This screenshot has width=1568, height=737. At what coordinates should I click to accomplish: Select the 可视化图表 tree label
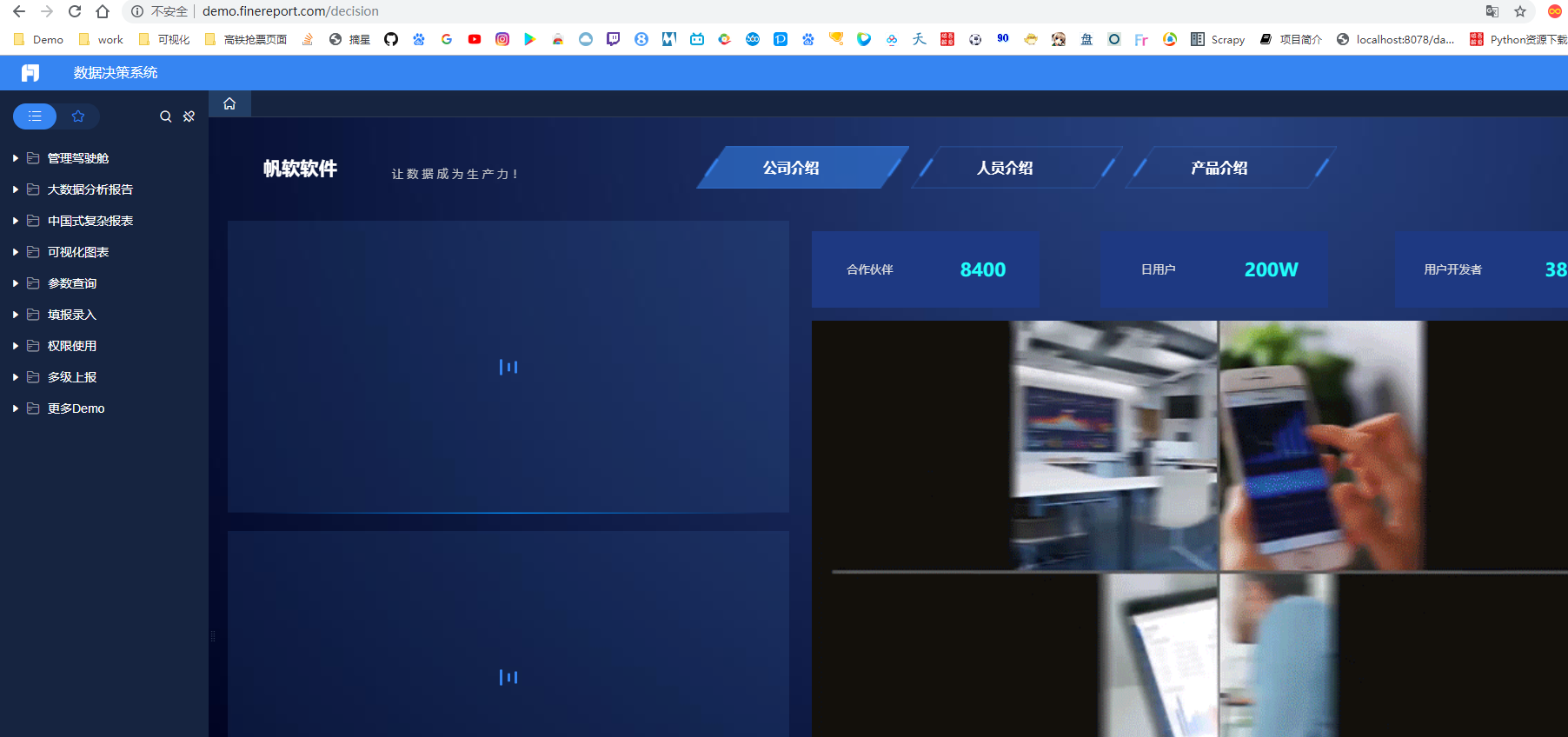pos(78,252)
